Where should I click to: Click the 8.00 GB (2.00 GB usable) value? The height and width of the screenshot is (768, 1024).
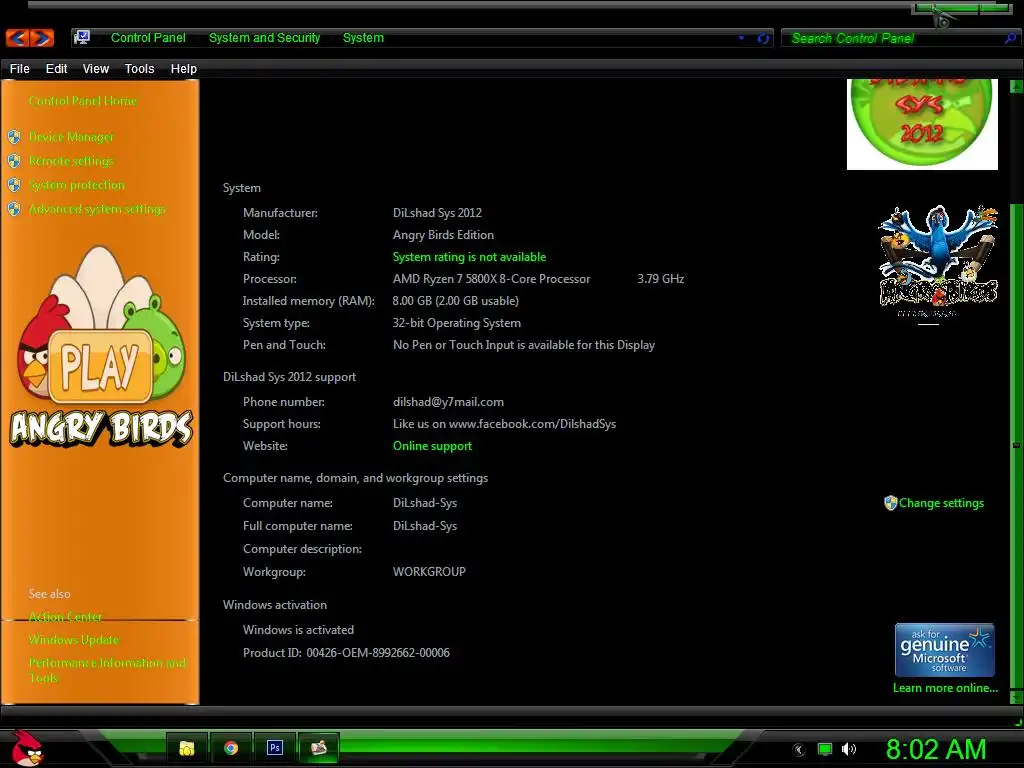tap(455, 301)
